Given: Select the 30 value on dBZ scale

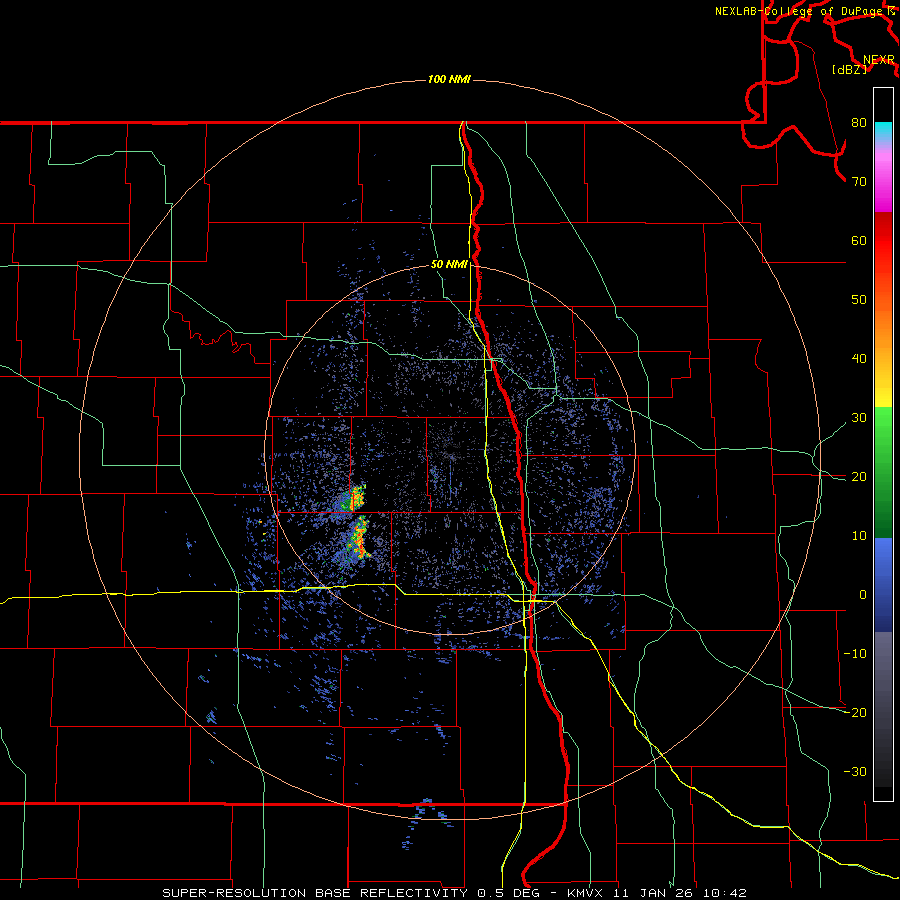Looking at the screenshot, I should tap(859, 418).
